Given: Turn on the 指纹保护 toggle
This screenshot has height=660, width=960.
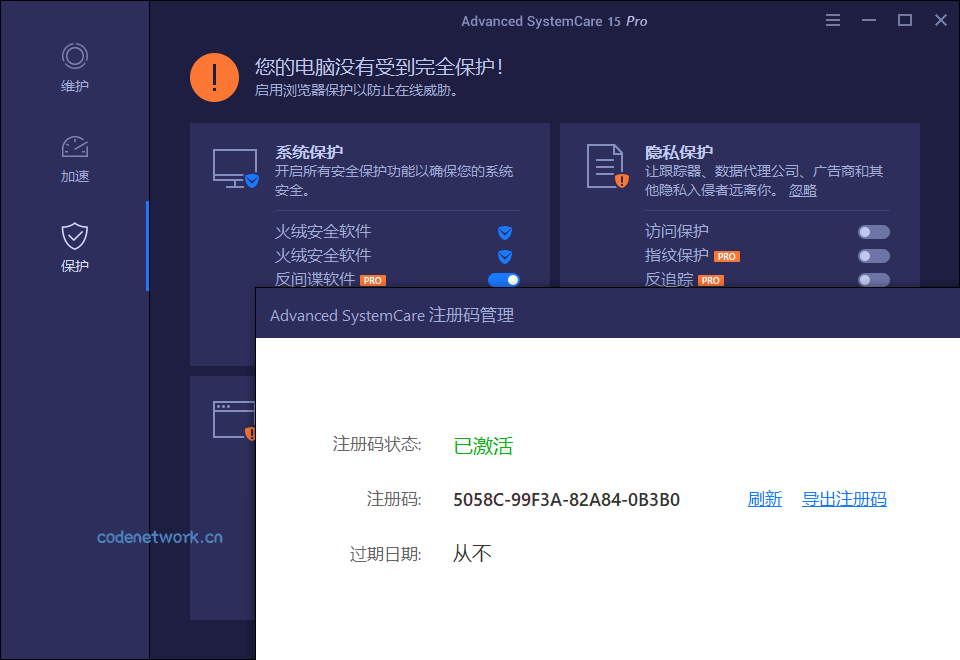Looking at the screenshot, I should pyautogui.click(x=872, y=256).
